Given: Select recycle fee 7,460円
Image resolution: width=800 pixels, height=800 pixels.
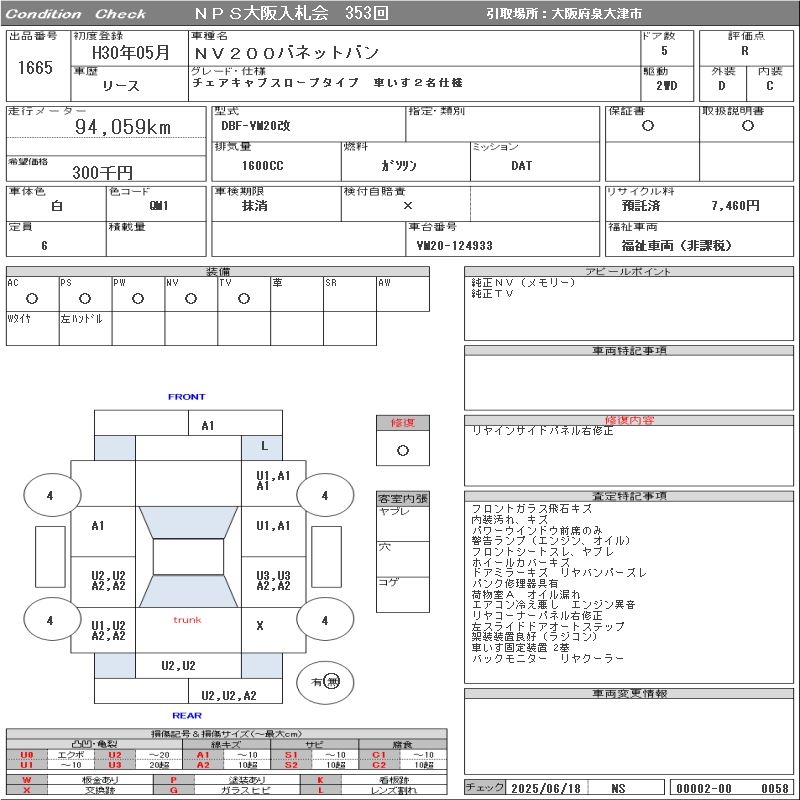Looking at the screenshot, I should pos(735,206).
